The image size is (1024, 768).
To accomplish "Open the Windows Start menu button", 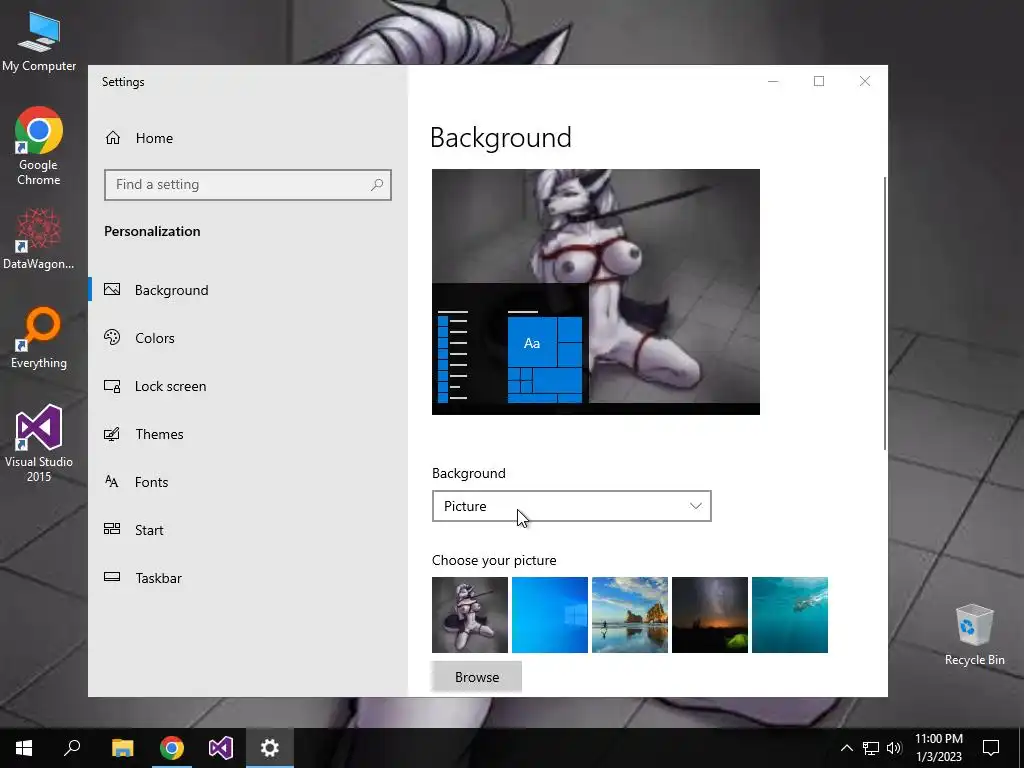I will tap(24, 748).
